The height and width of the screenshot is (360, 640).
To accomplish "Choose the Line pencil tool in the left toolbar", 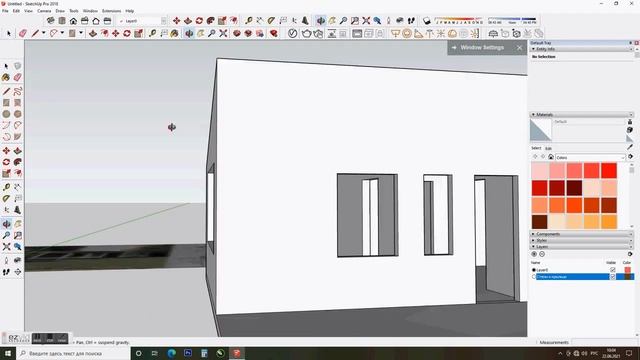I will point(6,91).
